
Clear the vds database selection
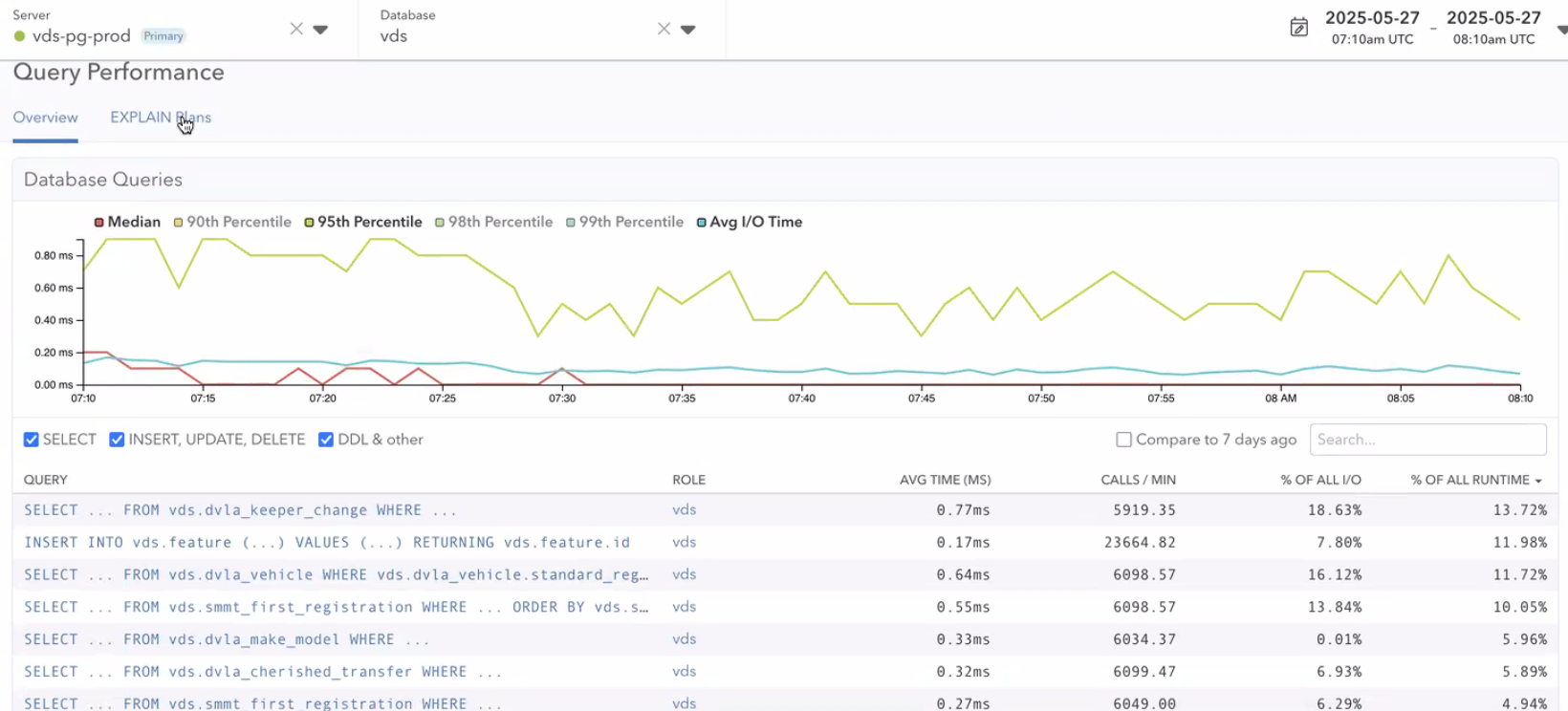tap(664, 29)
